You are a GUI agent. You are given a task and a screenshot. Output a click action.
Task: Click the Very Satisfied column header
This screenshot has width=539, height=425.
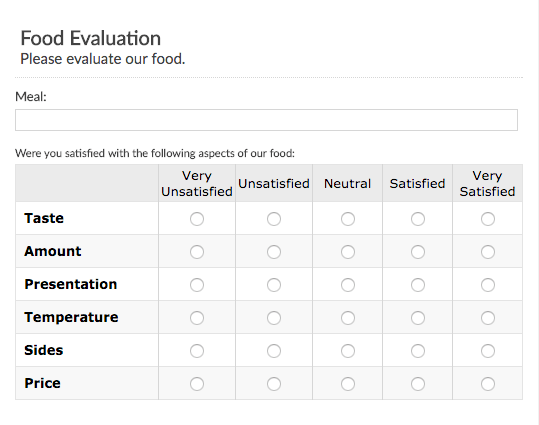coord(487,184)
